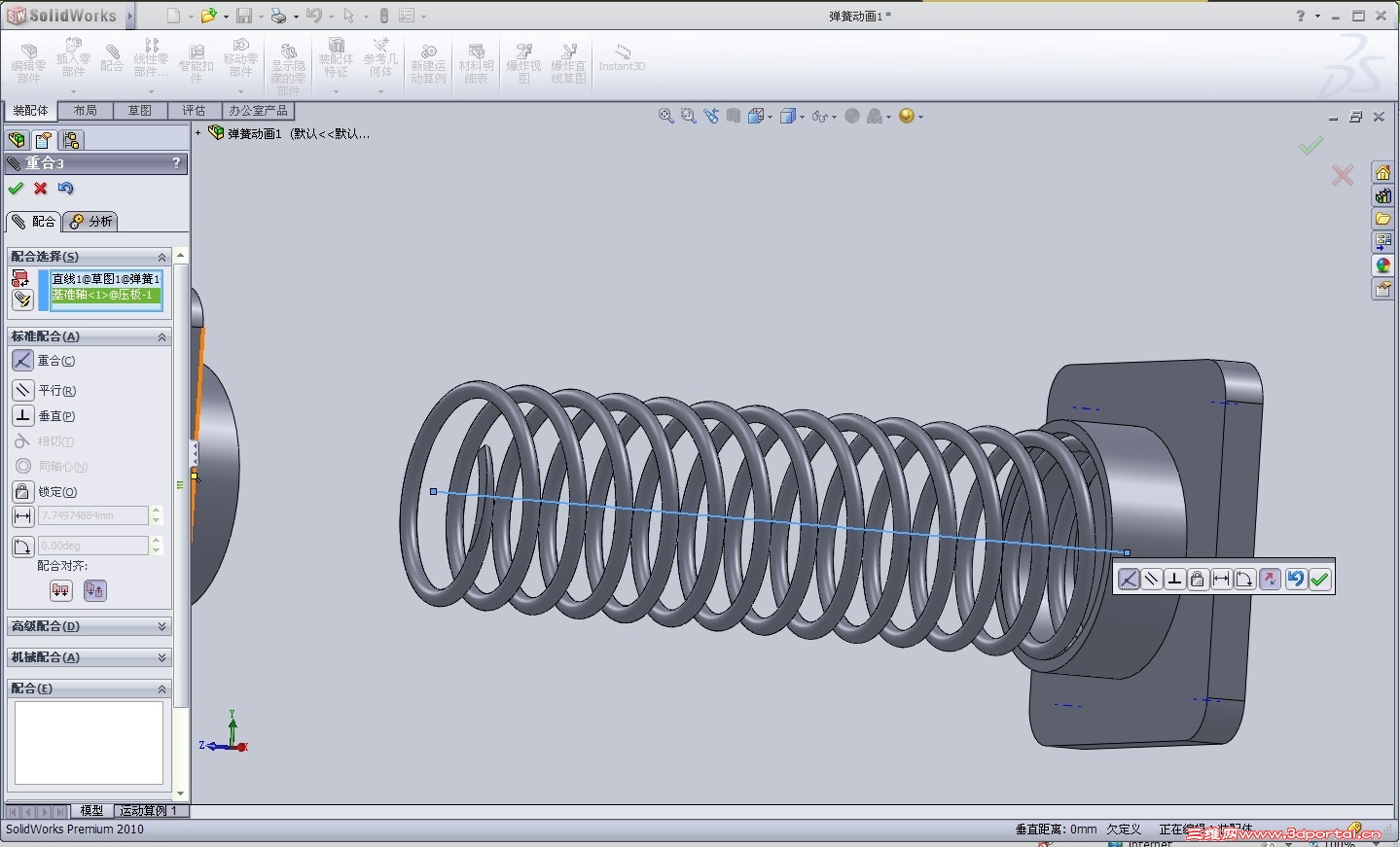The image size is (1400, 847).
Task: Click the Zoom to Area icon
Action: click(x=689, y=116)
